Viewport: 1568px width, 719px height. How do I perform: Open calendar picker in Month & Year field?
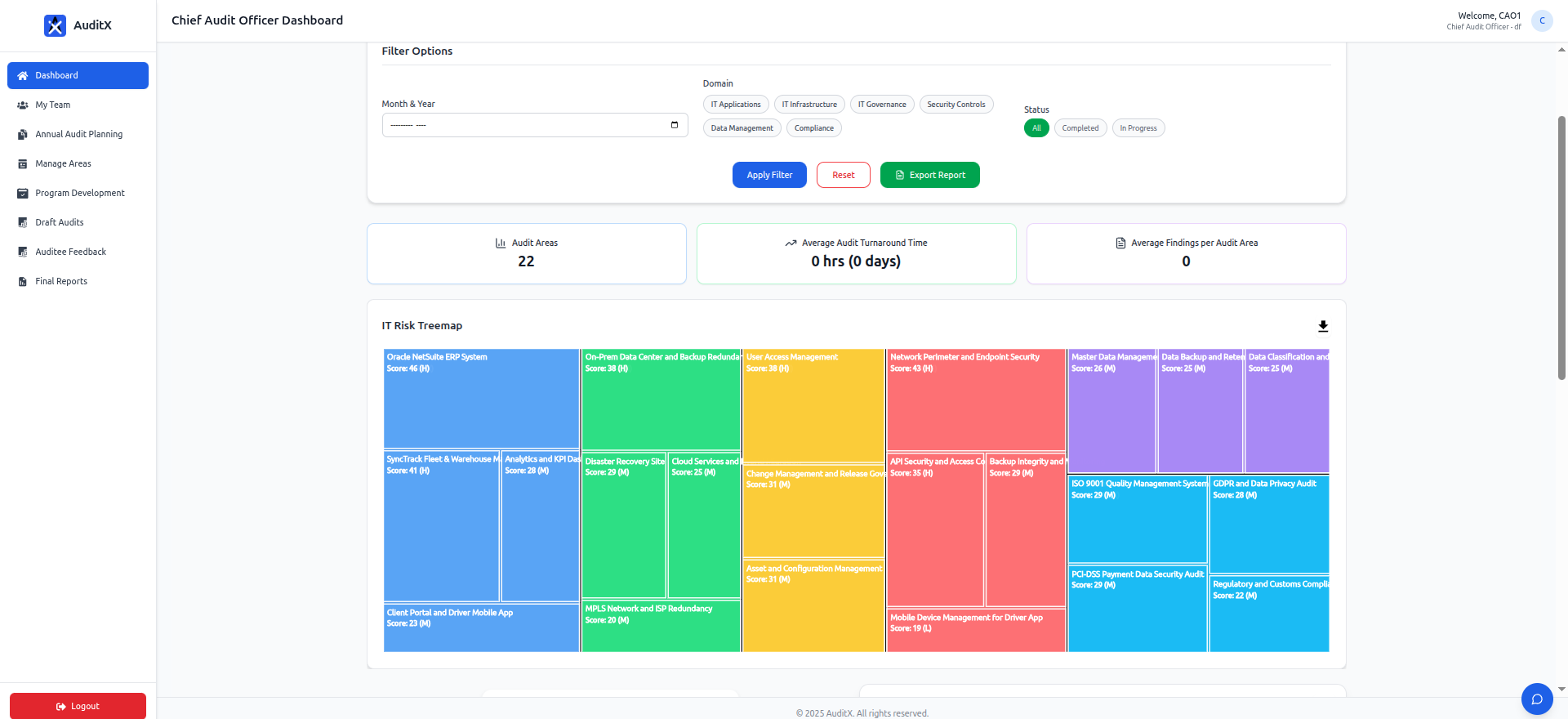pyautogui.click(x=675, y=125)
